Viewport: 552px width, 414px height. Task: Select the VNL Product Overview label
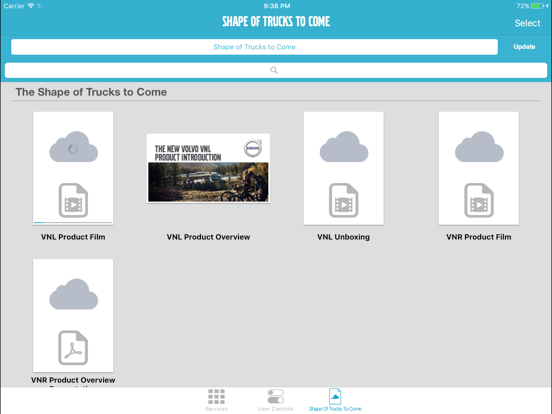208,237
